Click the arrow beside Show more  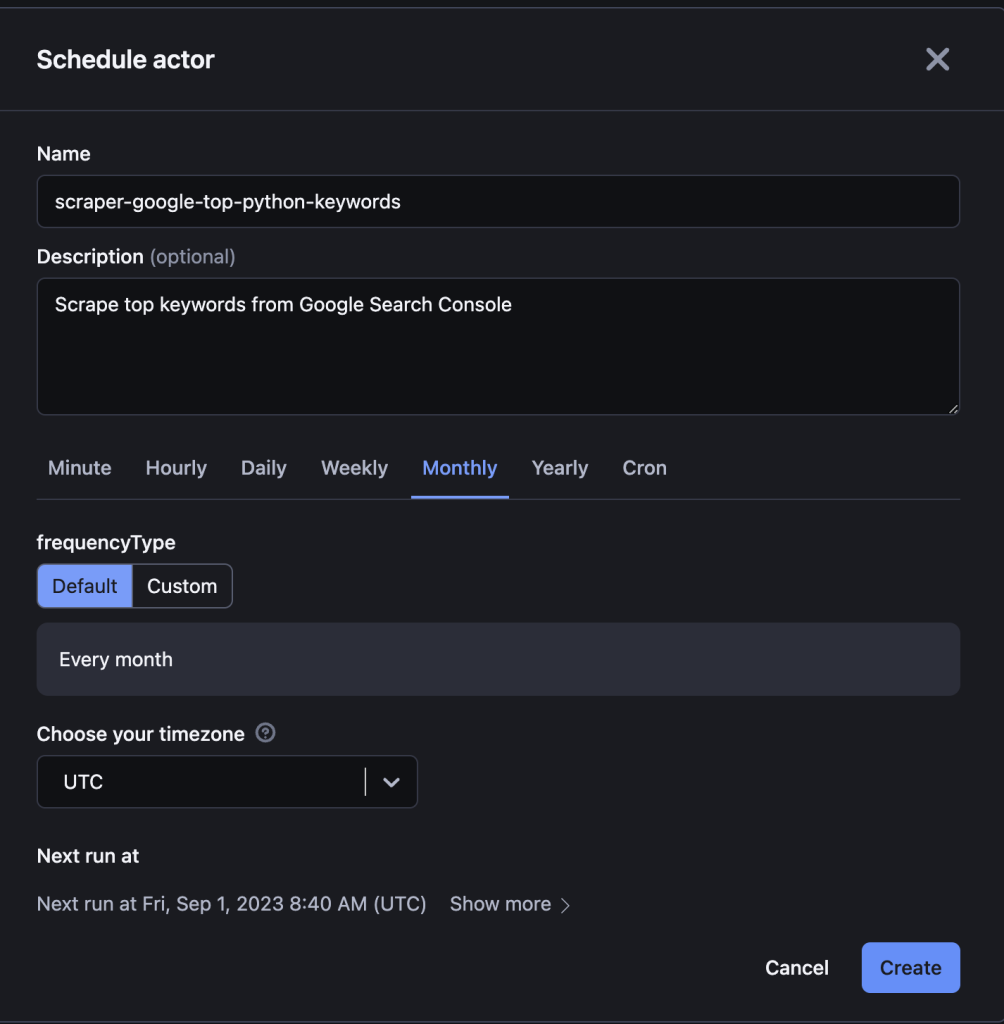[x=566, y=904]
